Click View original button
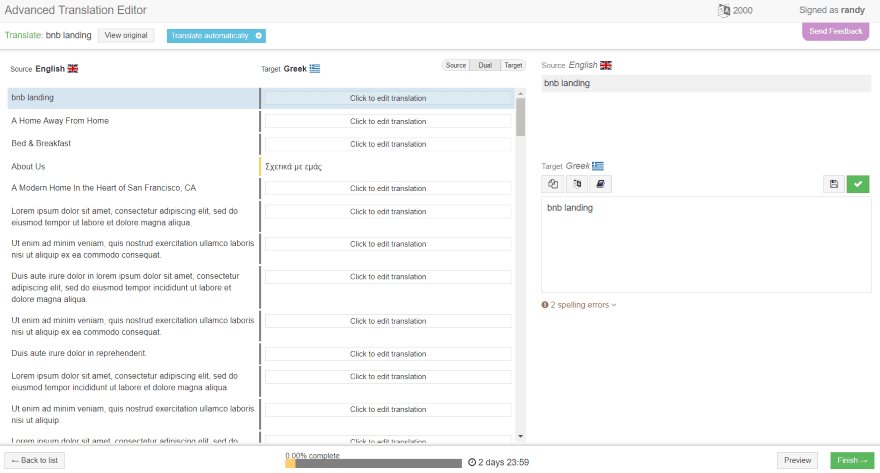Image resolution: width=880 pixels, height=473 pixels. point(126,35)
